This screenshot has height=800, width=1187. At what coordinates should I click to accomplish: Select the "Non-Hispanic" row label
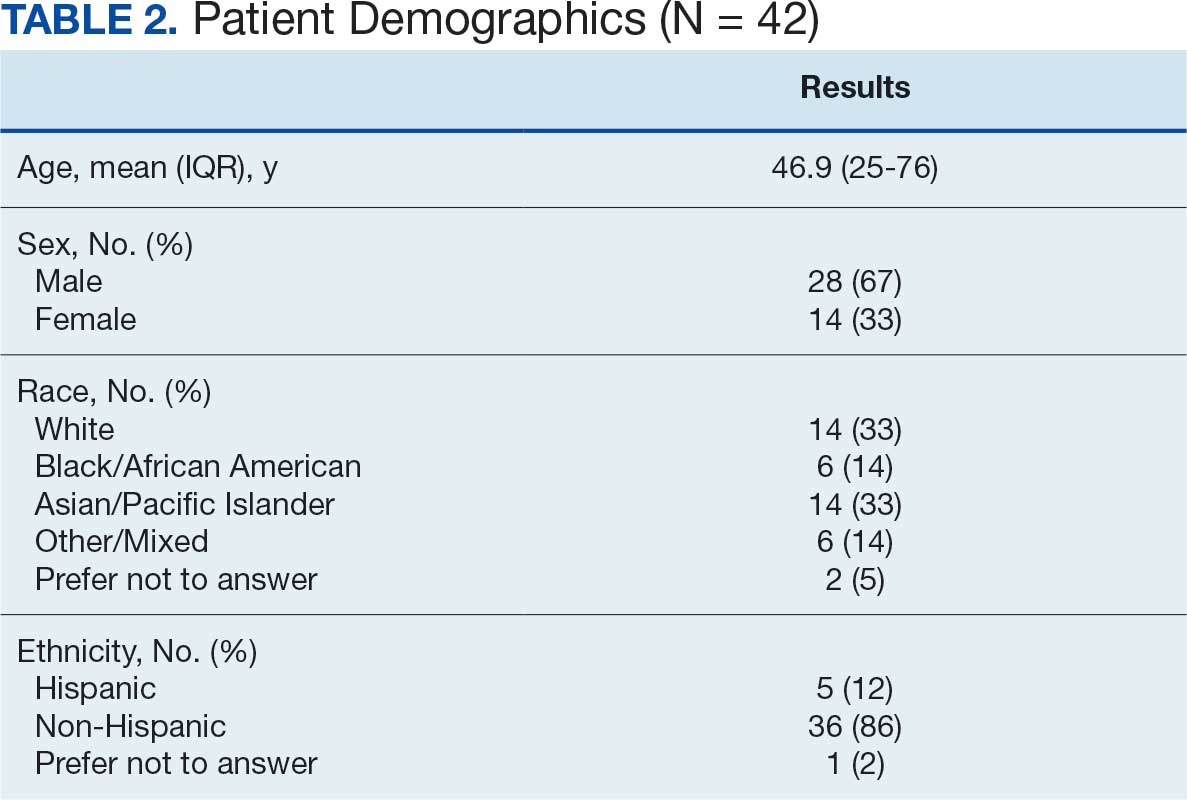click(130, 726)
